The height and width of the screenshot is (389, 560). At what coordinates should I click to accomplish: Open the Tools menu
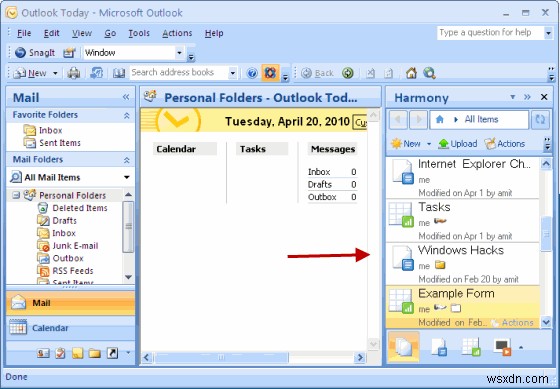139,33
